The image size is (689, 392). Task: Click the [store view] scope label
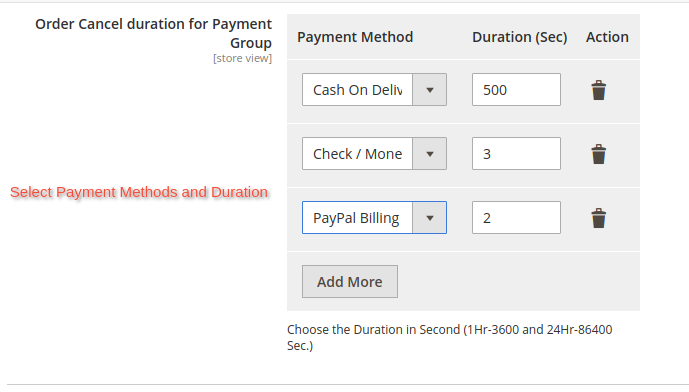(243, 58)
